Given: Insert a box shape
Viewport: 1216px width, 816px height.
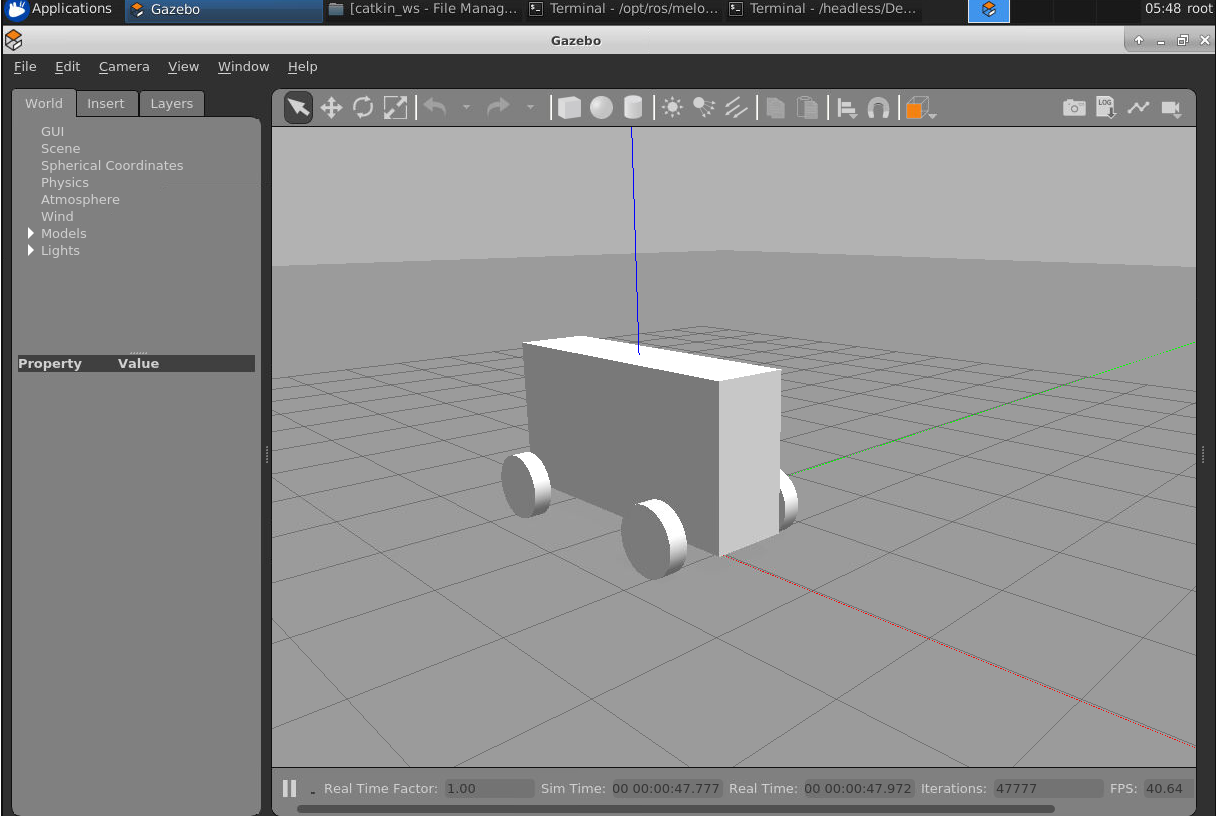Looking at the screenshot, I should (x=569, y=108).
